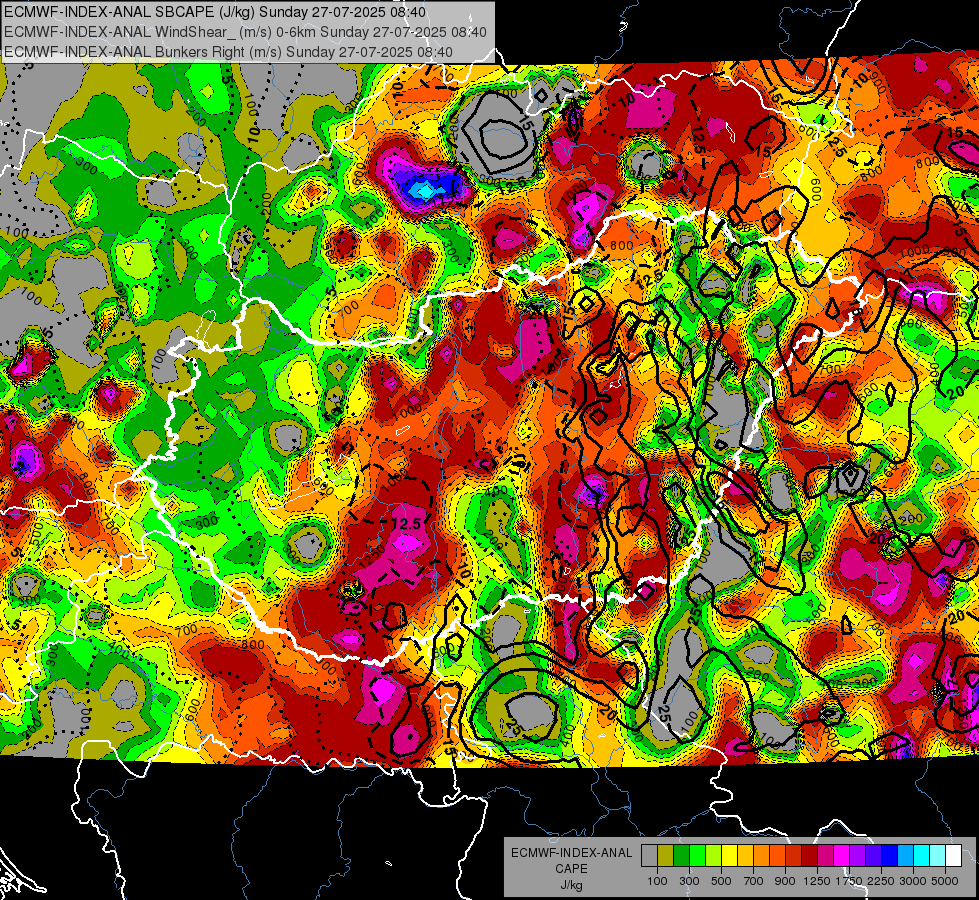Image resolution: width=979 pixels, height=900 pixels.
Task: Click the '100' tick label in the legend
Action: (x=657, y=881)
